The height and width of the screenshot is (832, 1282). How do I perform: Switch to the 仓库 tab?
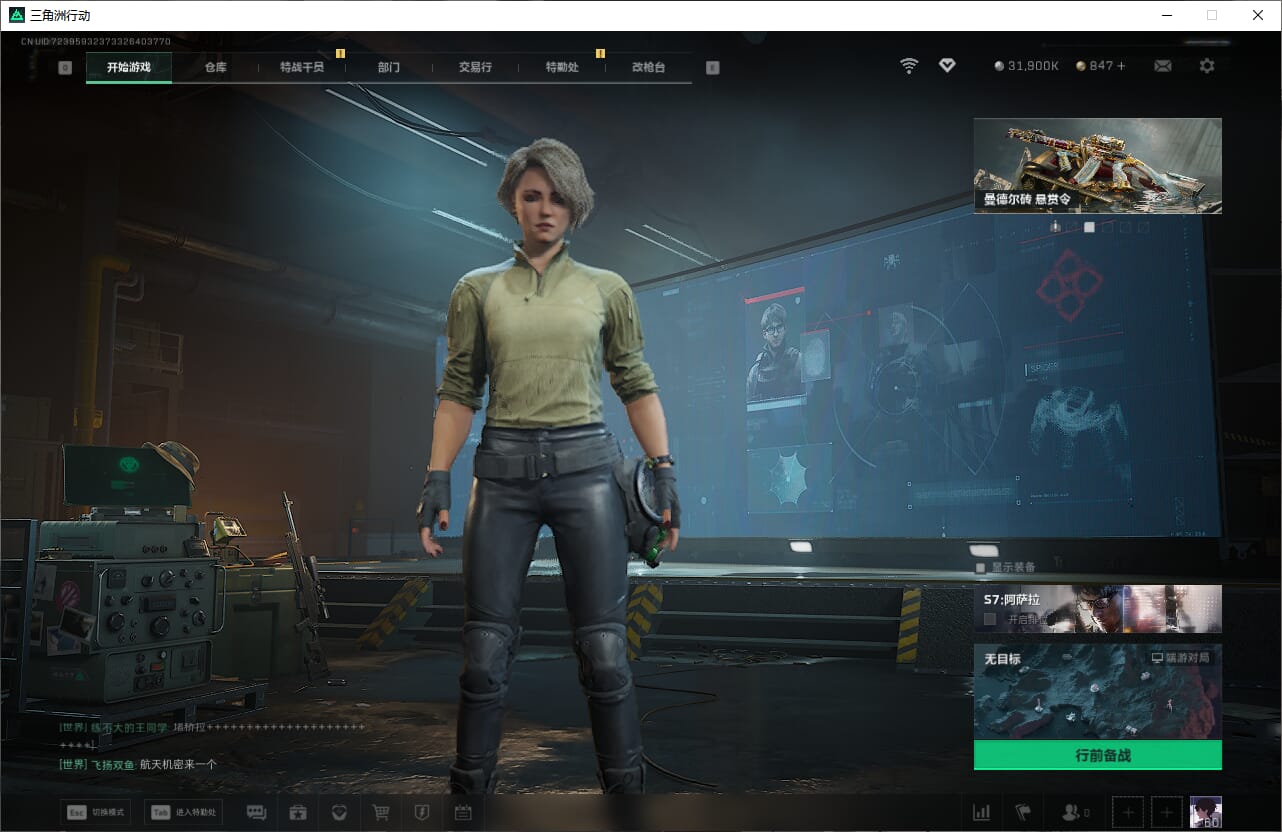[215, 68]
